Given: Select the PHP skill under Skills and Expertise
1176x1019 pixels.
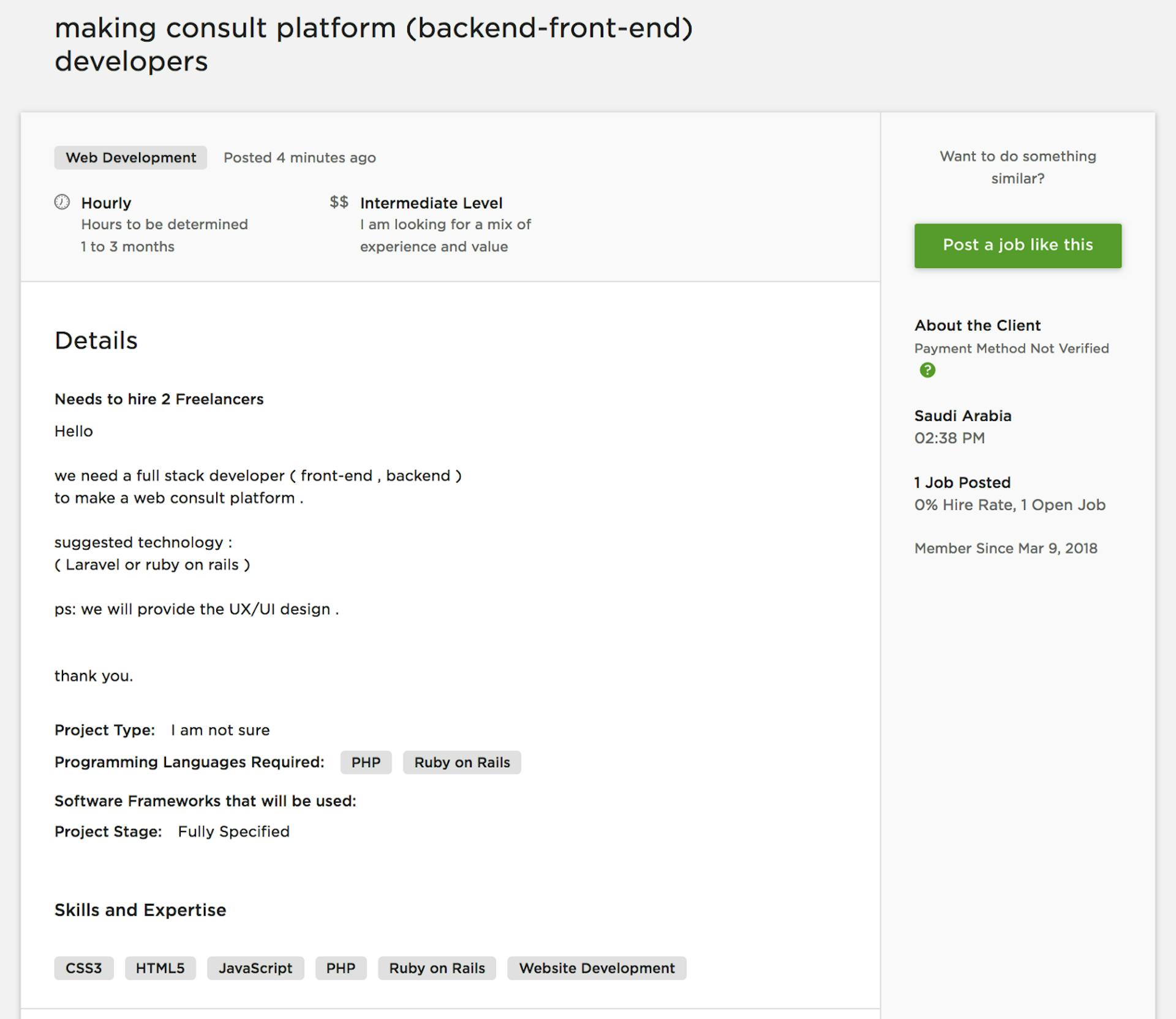Looking at the screenshot, I should tap(341, 968).
